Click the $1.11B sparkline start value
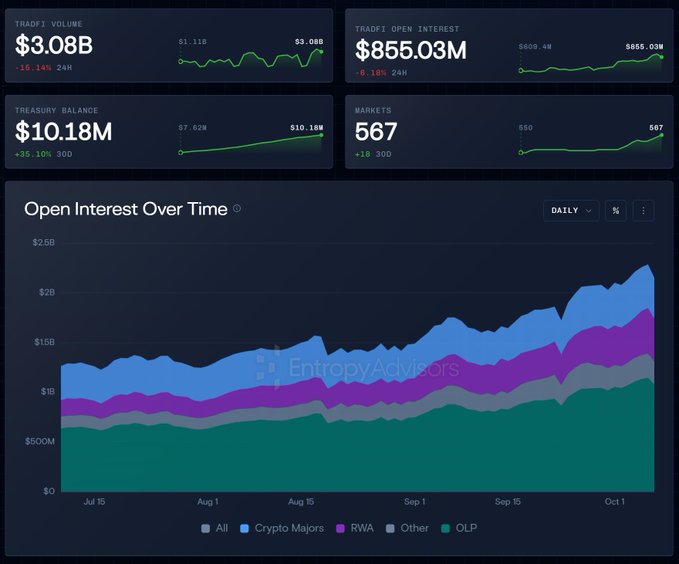The image size is (679, 564). click(193, 42)
